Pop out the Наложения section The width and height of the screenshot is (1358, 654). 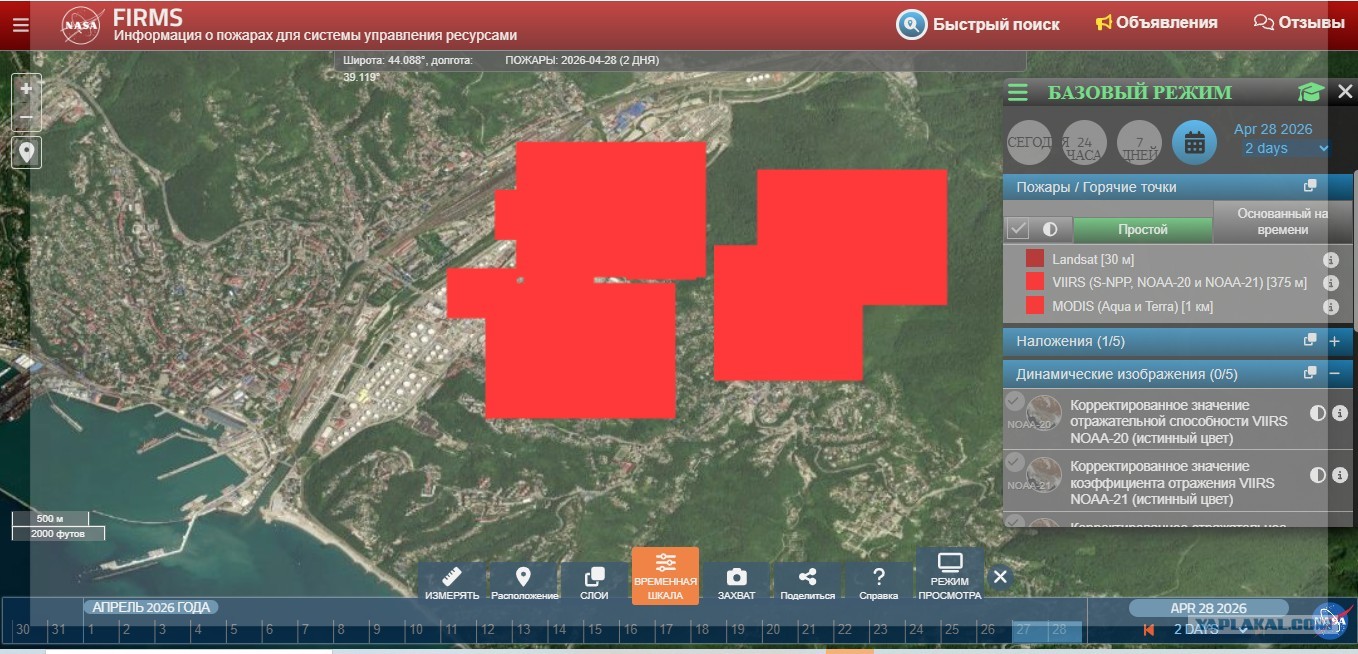[x=1310, y=340]
